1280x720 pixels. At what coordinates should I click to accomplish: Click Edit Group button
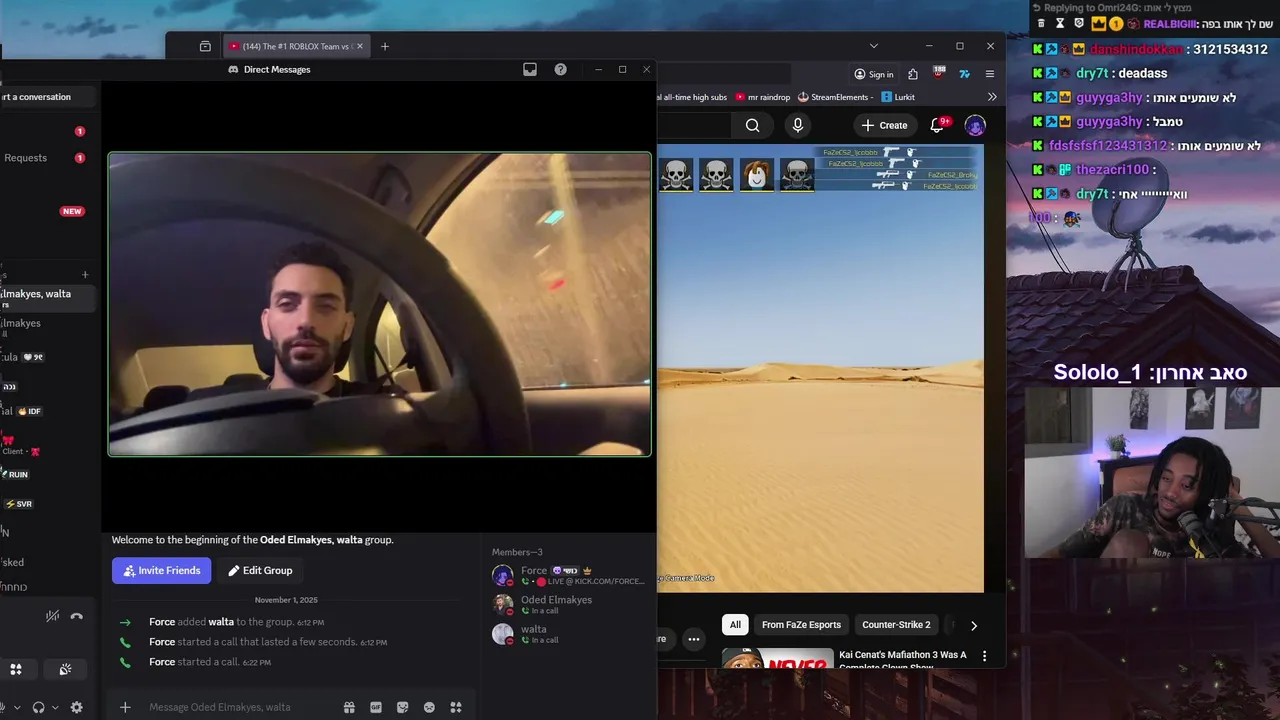pyautogui.click(x=260, y=570)
